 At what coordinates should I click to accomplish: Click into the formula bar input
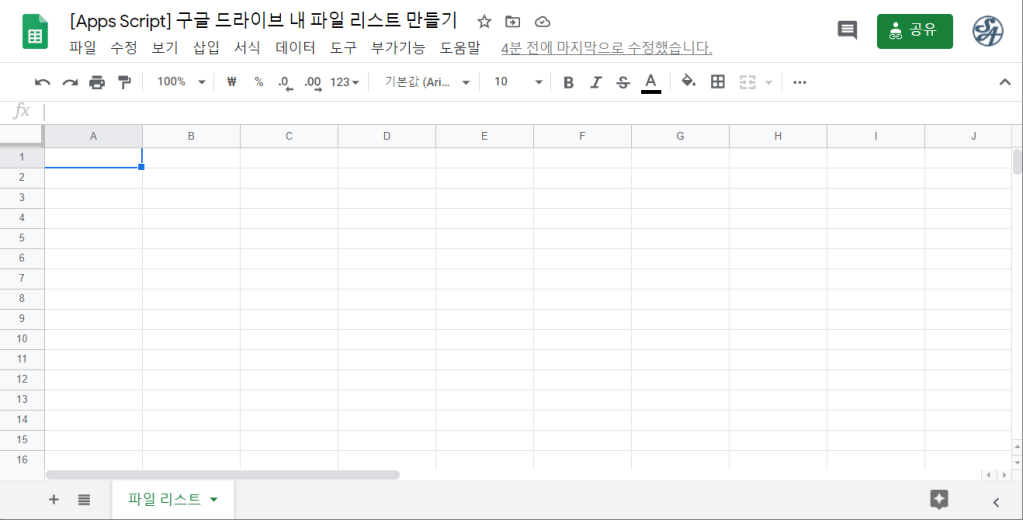[x=500, y=111]
